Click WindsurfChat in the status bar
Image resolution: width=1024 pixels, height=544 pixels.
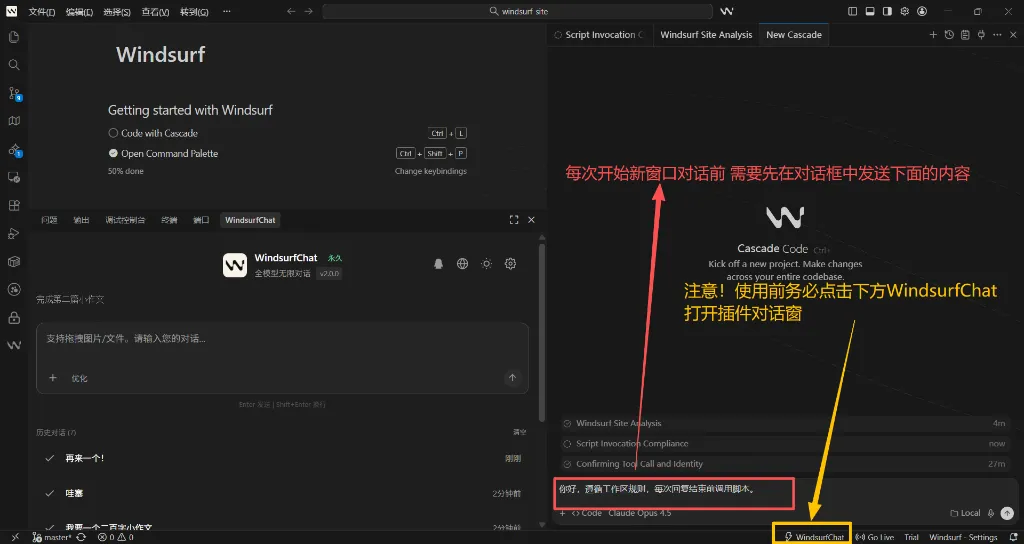pos(814,537)
